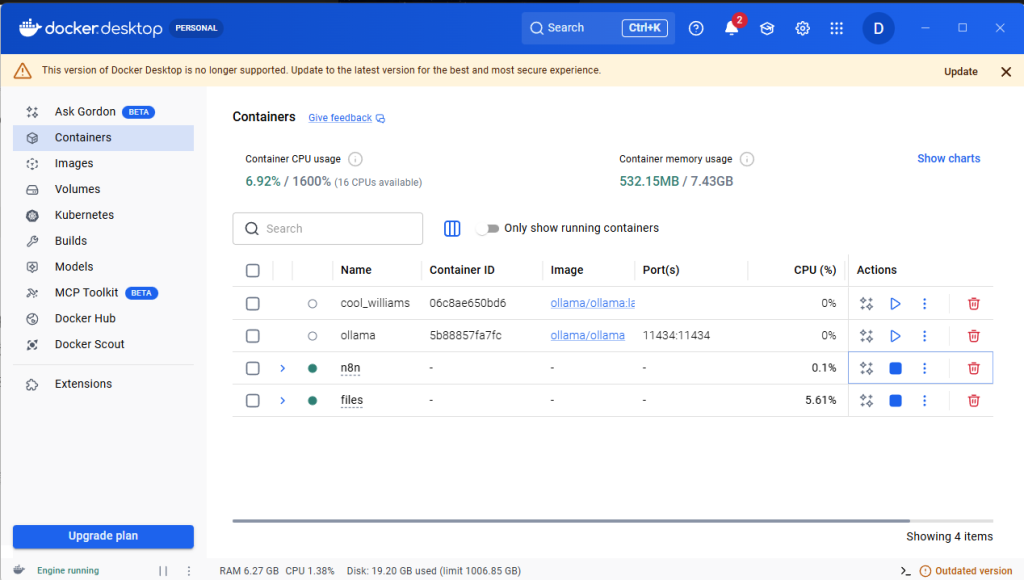
Task: Click the Update button in banner
Action: [961, 71]
